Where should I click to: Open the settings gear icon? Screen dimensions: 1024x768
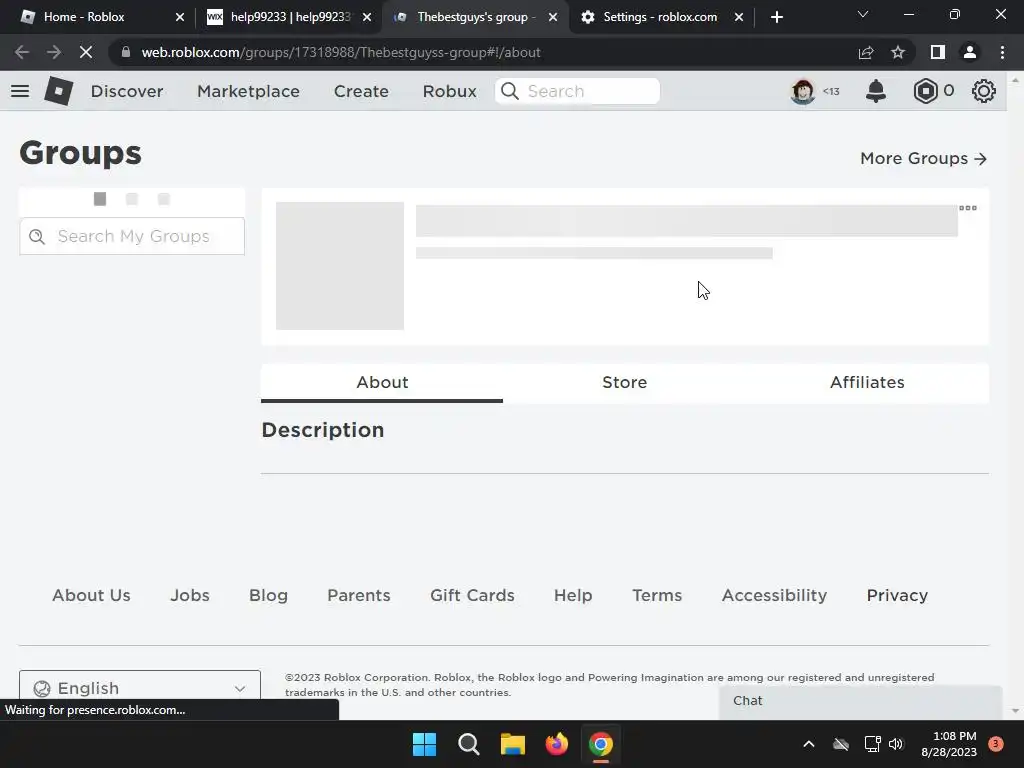point(984,91)
